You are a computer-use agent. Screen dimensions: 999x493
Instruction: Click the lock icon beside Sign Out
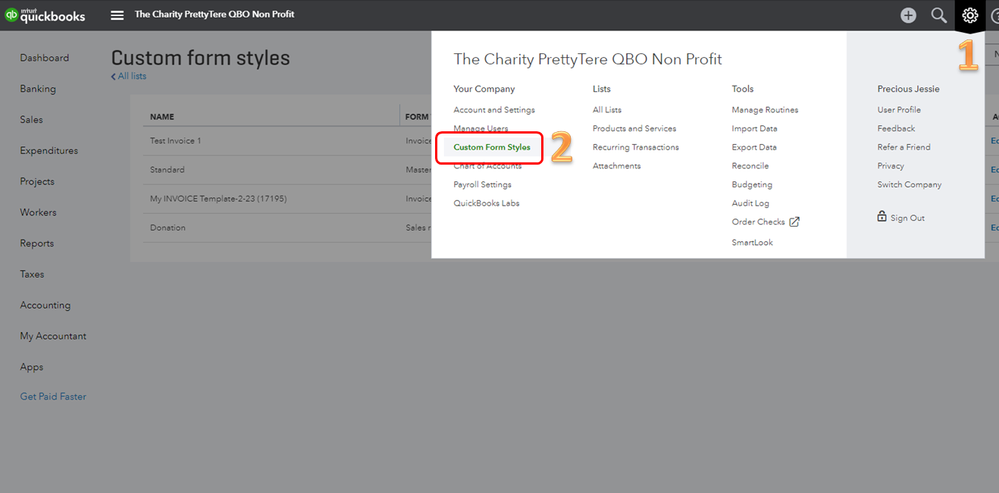pyautogui.click(x=882, y=216)
